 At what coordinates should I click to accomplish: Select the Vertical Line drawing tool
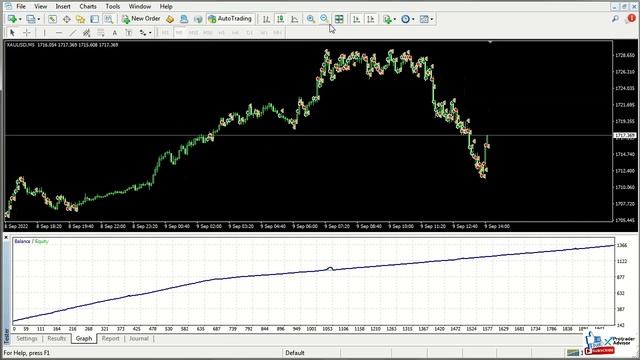coord(44,33)
